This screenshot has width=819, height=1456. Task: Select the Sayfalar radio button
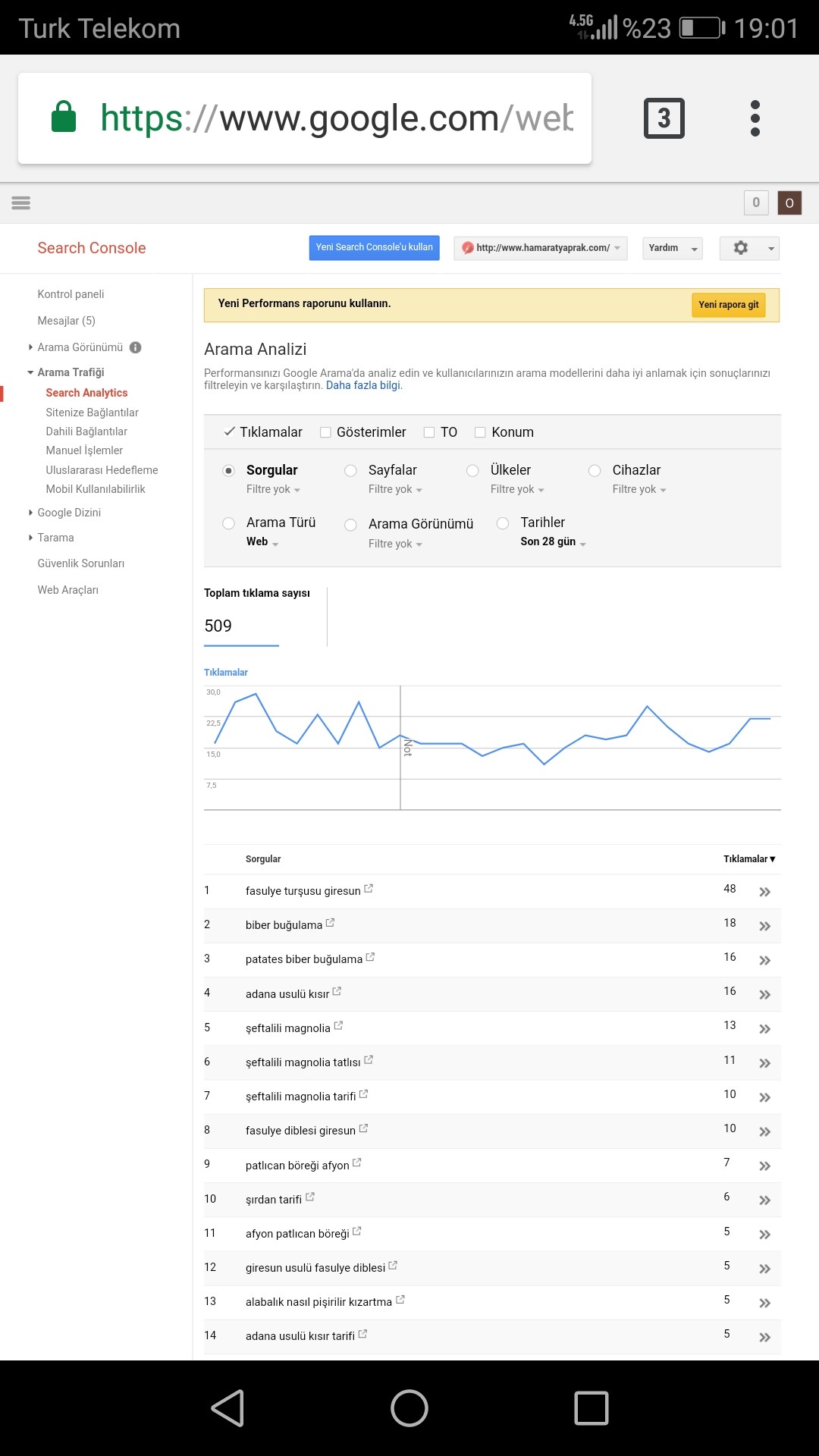350,470
